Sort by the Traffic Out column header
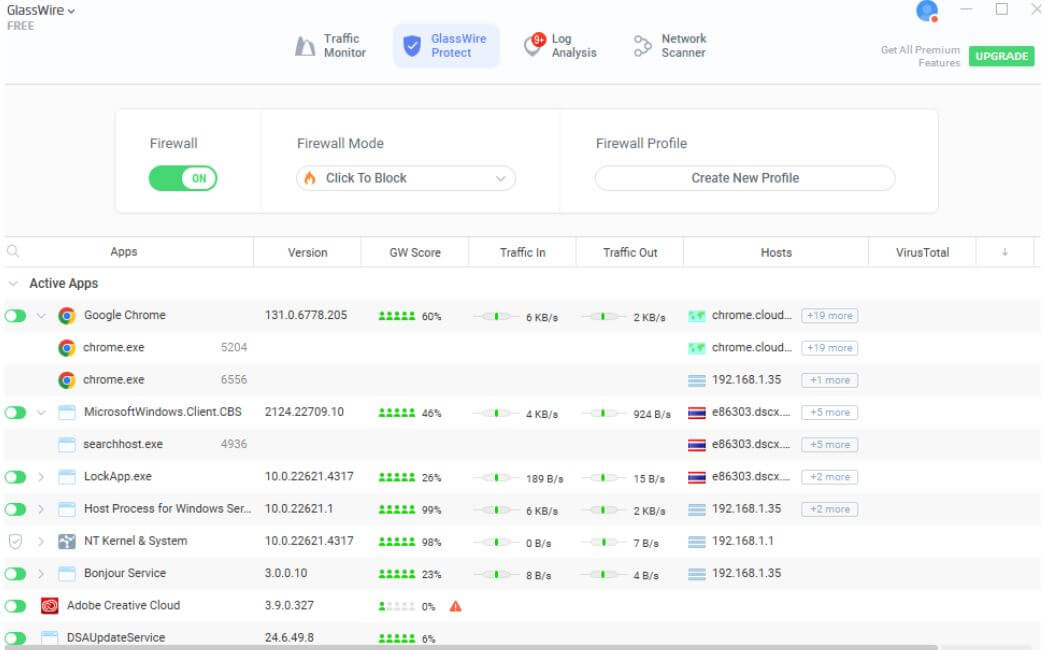Screen dimensions: 1045x650 pos(630,253)
